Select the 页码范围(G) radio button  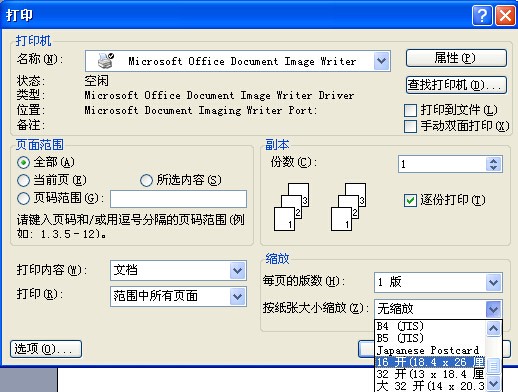click(23, 198)
